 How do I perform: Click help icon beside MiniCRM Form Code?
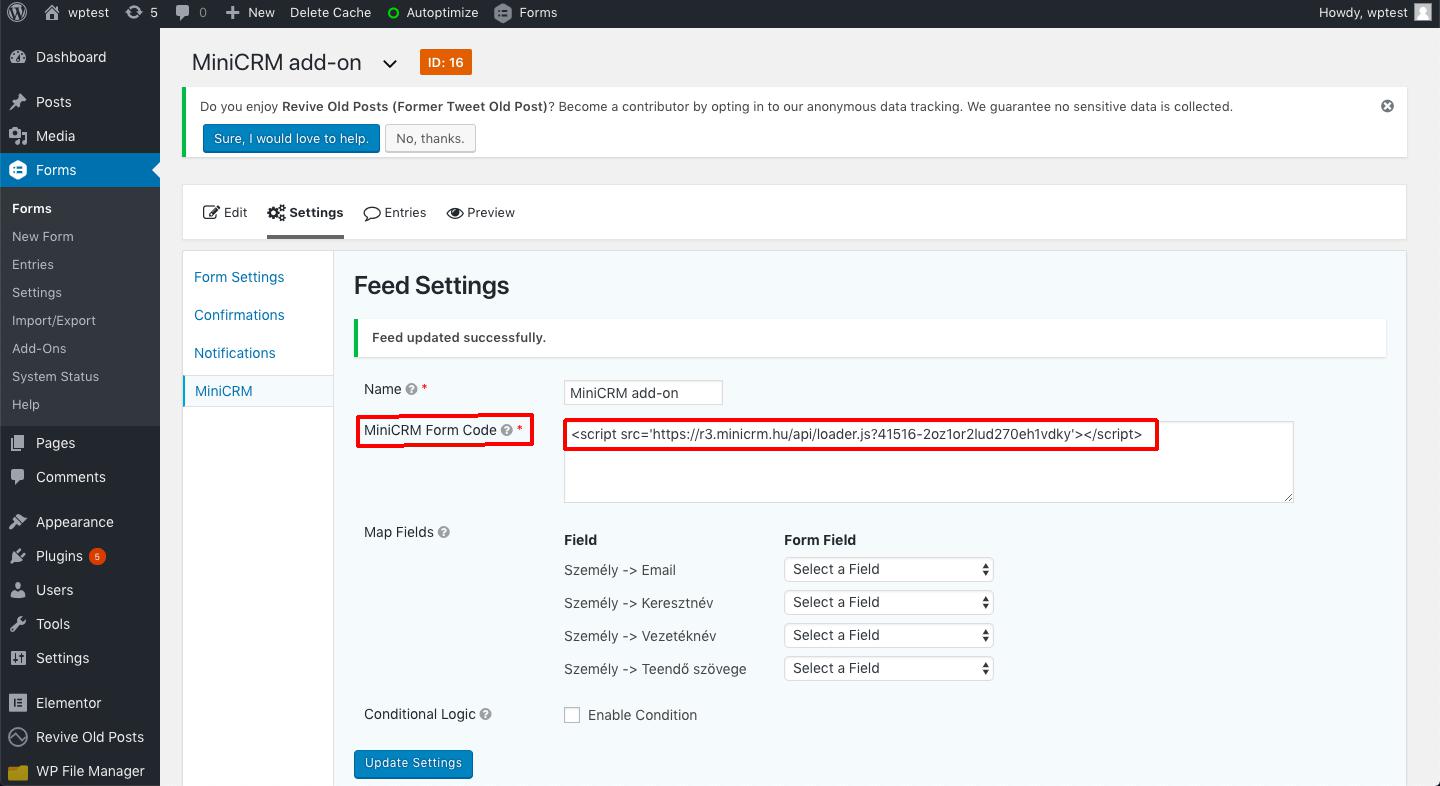507,430
